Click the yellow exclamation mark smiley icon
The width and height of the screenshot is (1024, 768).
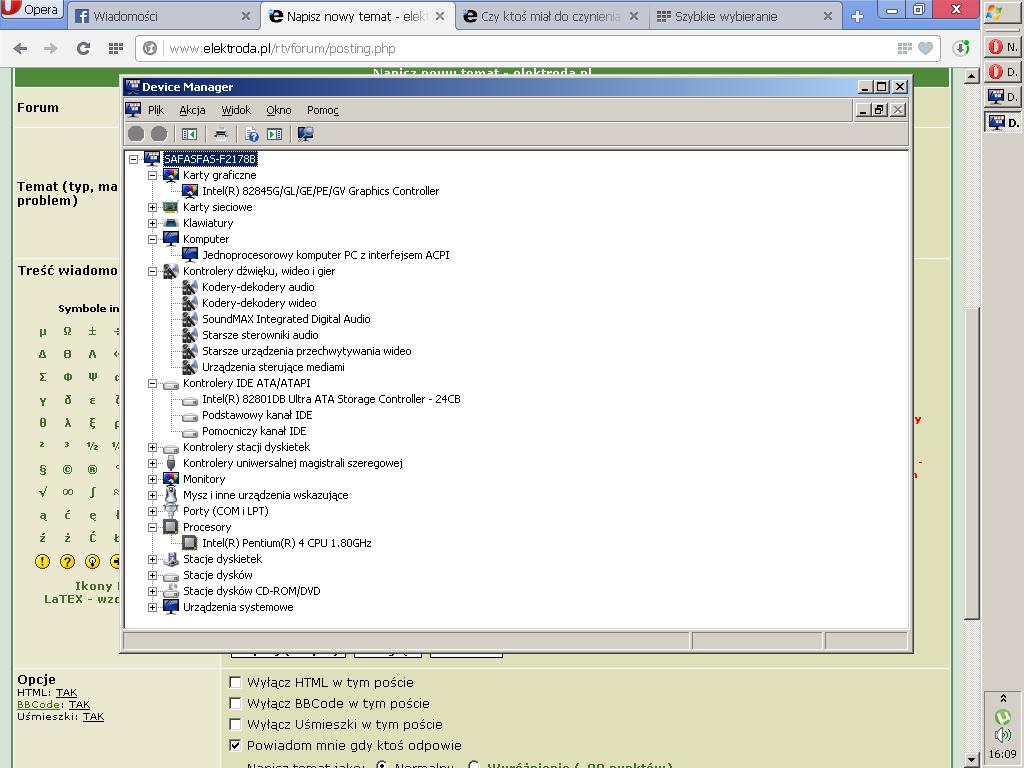click(42, 561)
